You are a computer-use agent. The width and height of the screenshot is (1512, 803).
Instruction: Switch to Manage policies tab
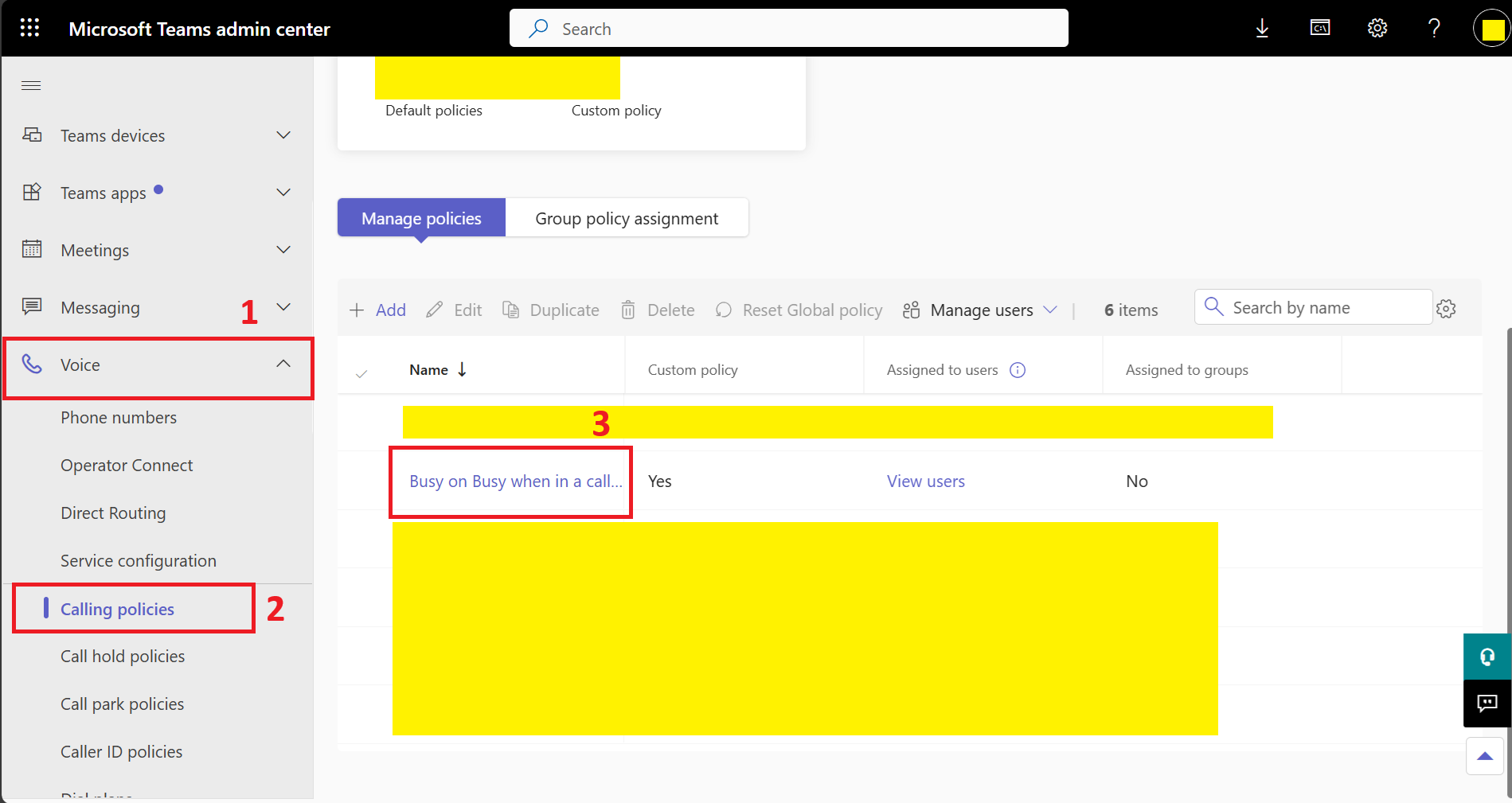pos(421,218)
